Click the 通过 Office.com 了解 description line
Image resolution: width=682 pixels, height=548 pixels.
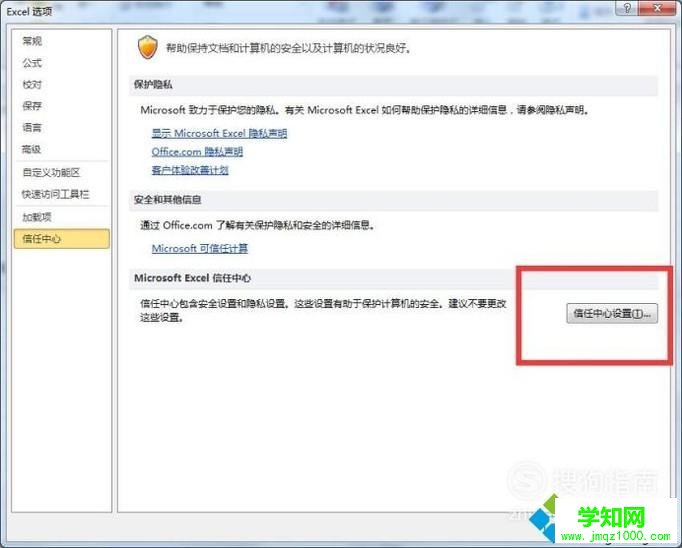257,225
